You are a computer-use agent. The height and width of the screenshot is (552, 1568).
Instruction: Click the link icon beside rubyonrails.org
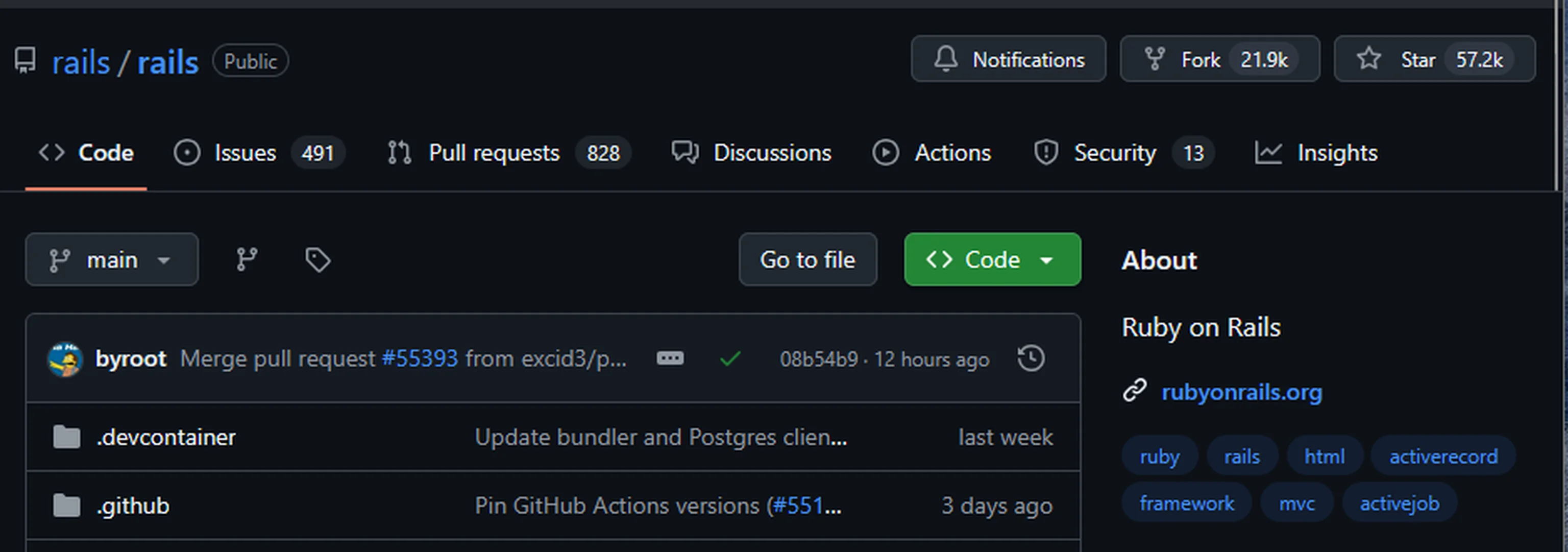pos(1135,391)
